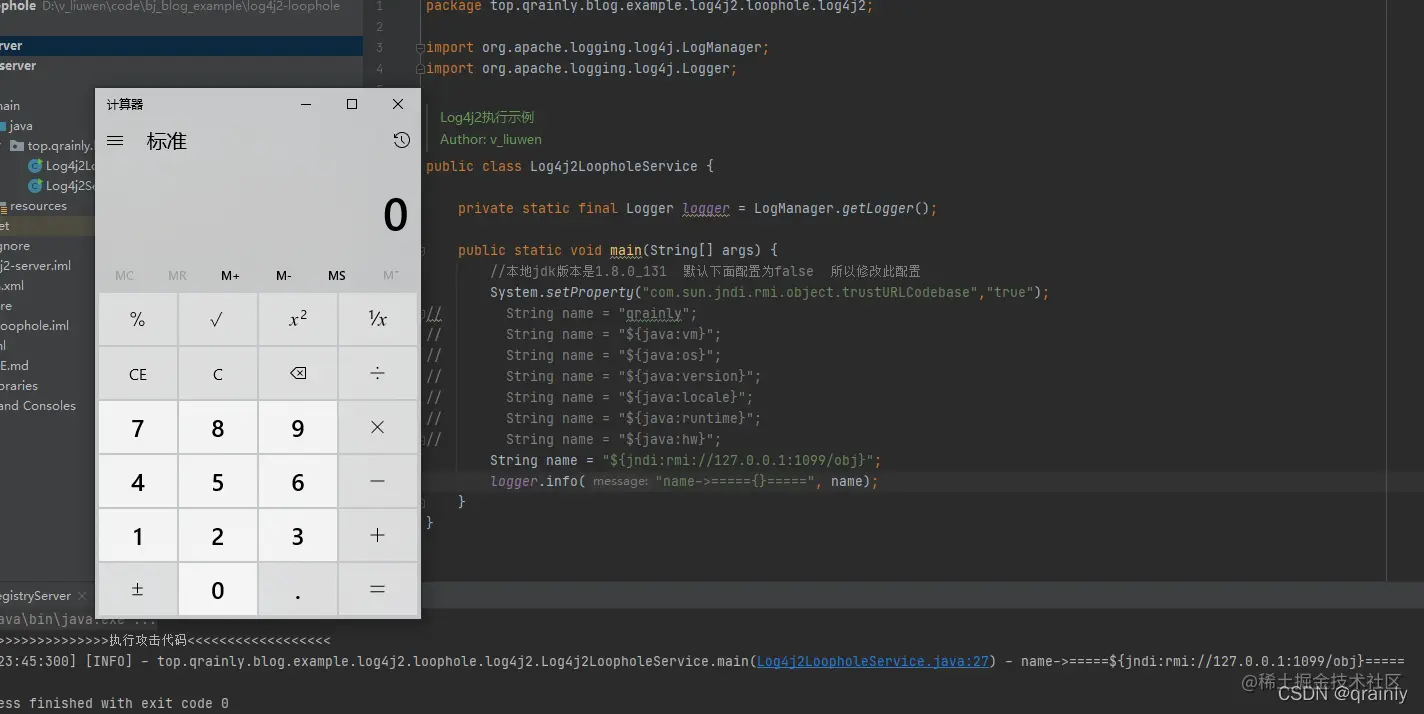Click digit 8 on calculator

[218, 428]
